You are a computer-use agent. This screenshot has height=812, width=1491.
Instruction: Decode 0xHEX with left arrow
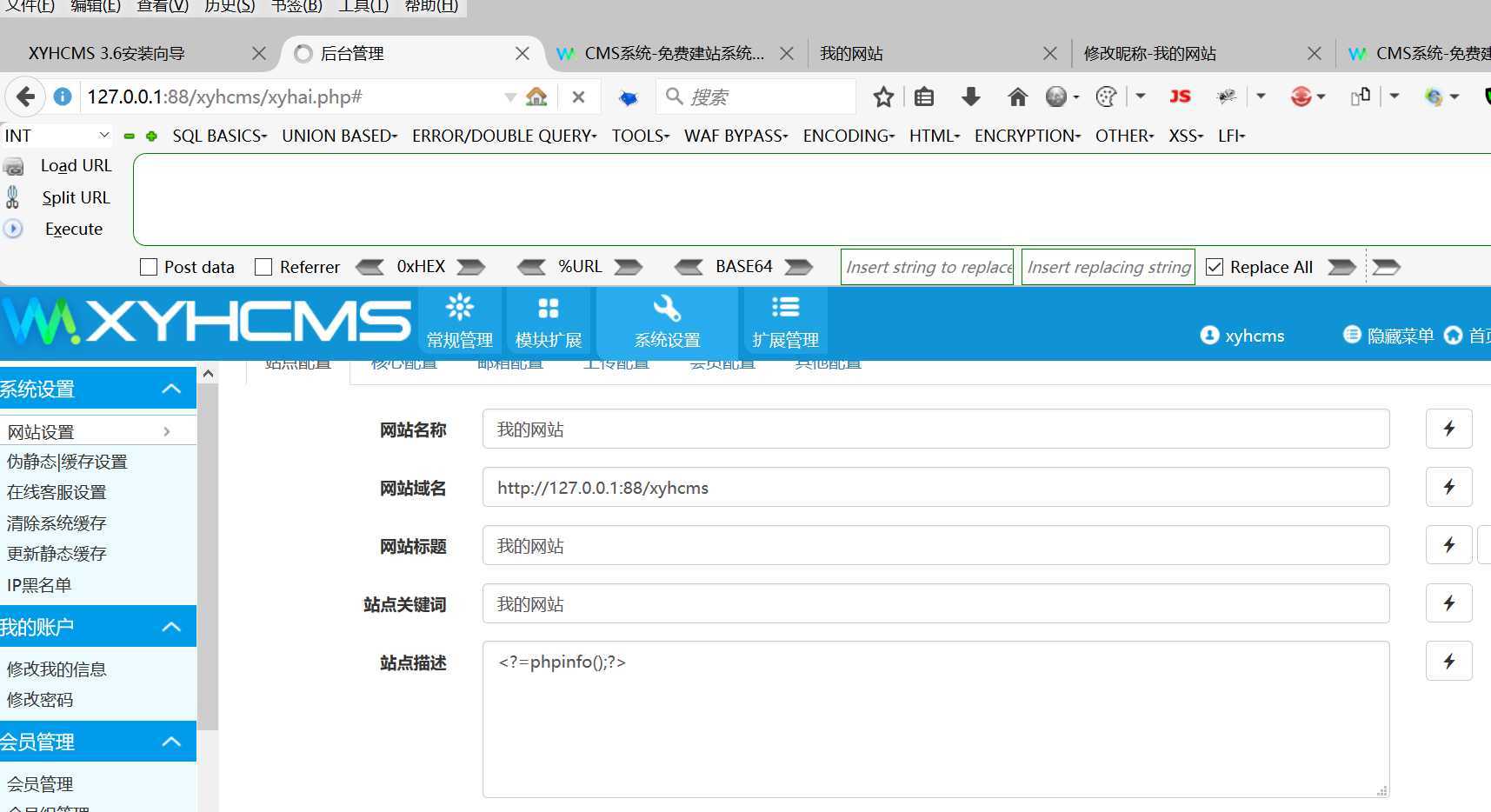[x=370, y=267]
